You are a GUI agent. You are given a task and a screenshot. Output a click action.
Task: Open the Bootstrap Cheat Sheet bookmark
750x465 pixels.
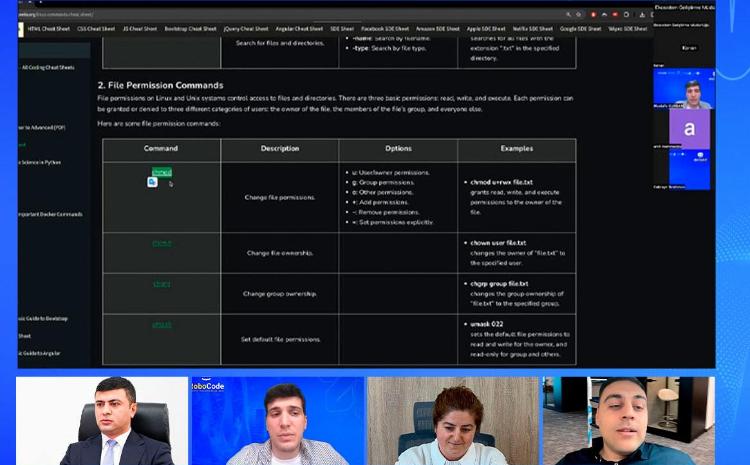[189, 29]
